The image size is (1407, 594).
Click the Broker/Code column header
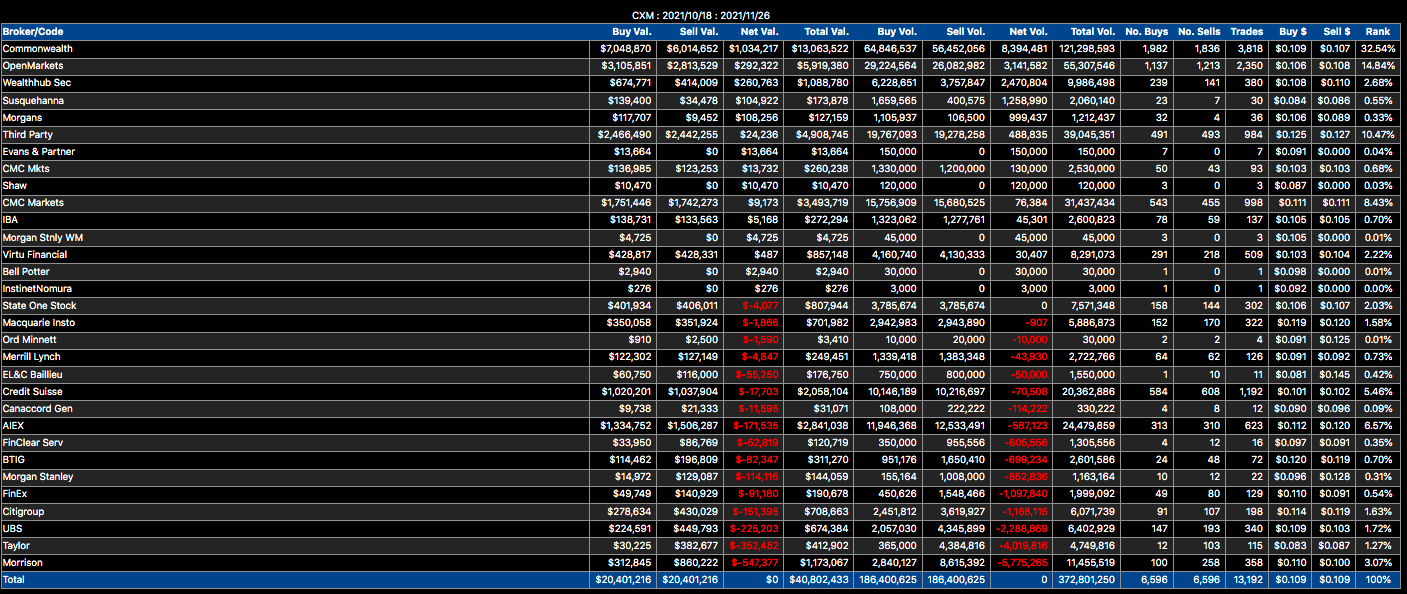pos(33,32)
